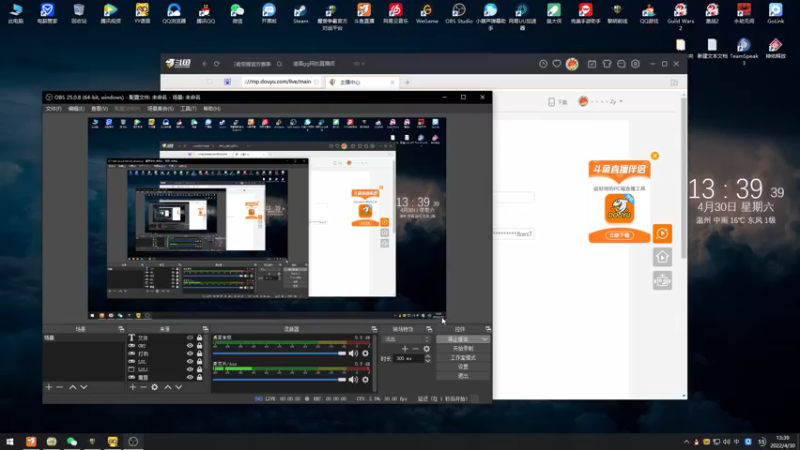The image size is (800, 450).
Task: Toggle lock of the last source row
Action: 199,378
